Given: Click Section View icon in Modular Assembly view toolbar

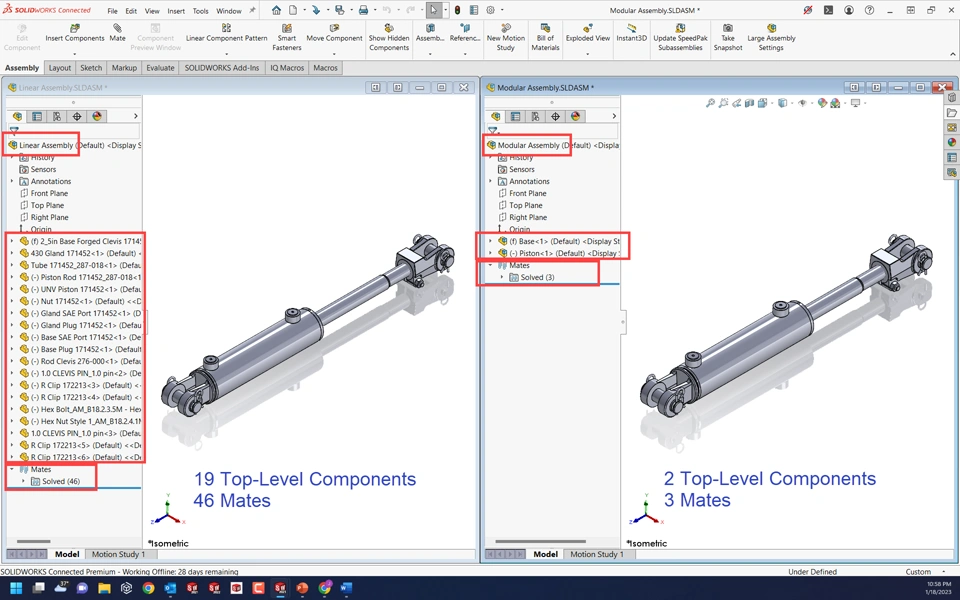Looking at the screenshot, I should 749,103.
